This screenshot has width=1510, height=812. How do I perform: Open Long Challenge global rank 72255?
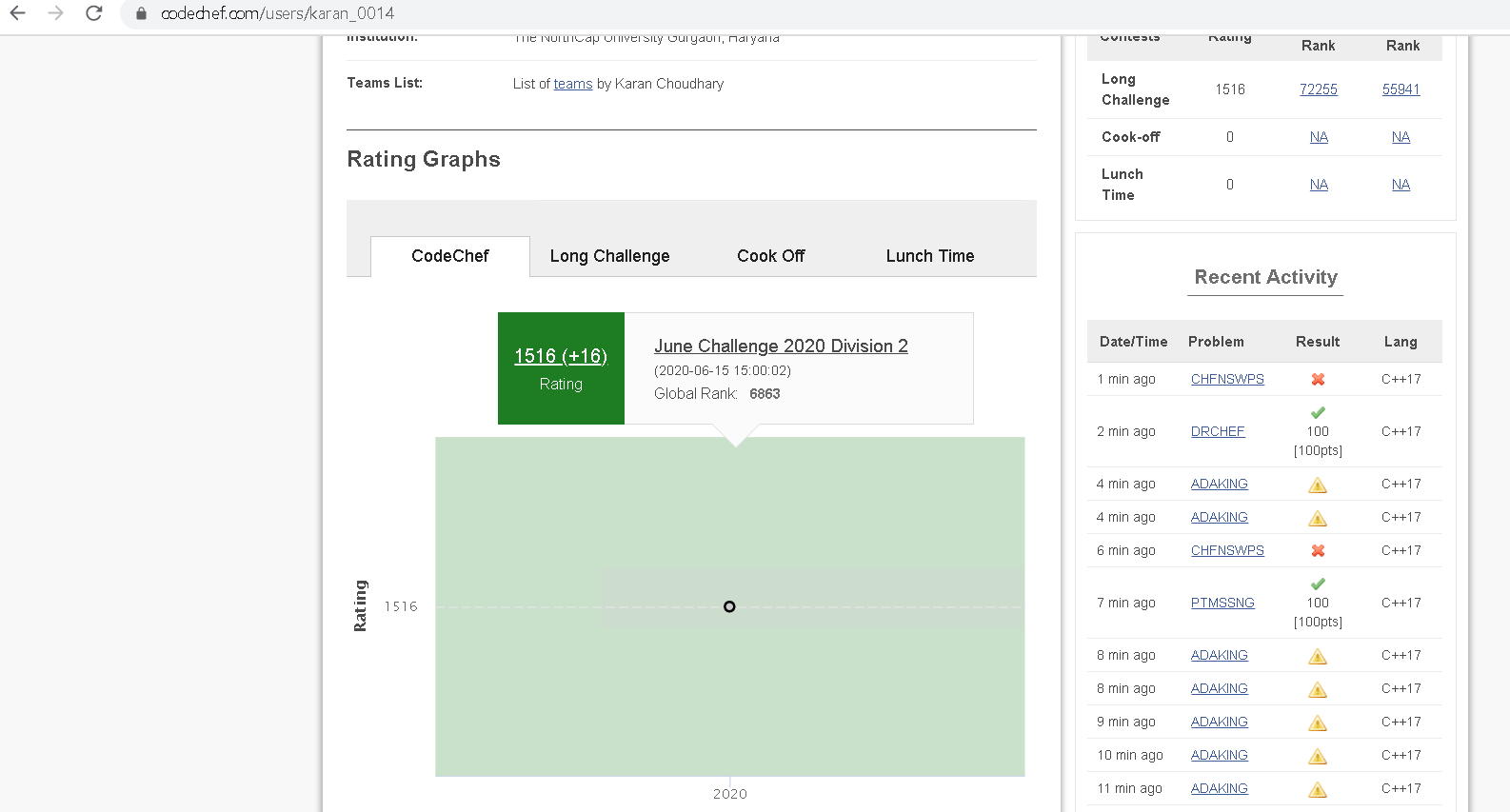click(x=1319, y=89)
